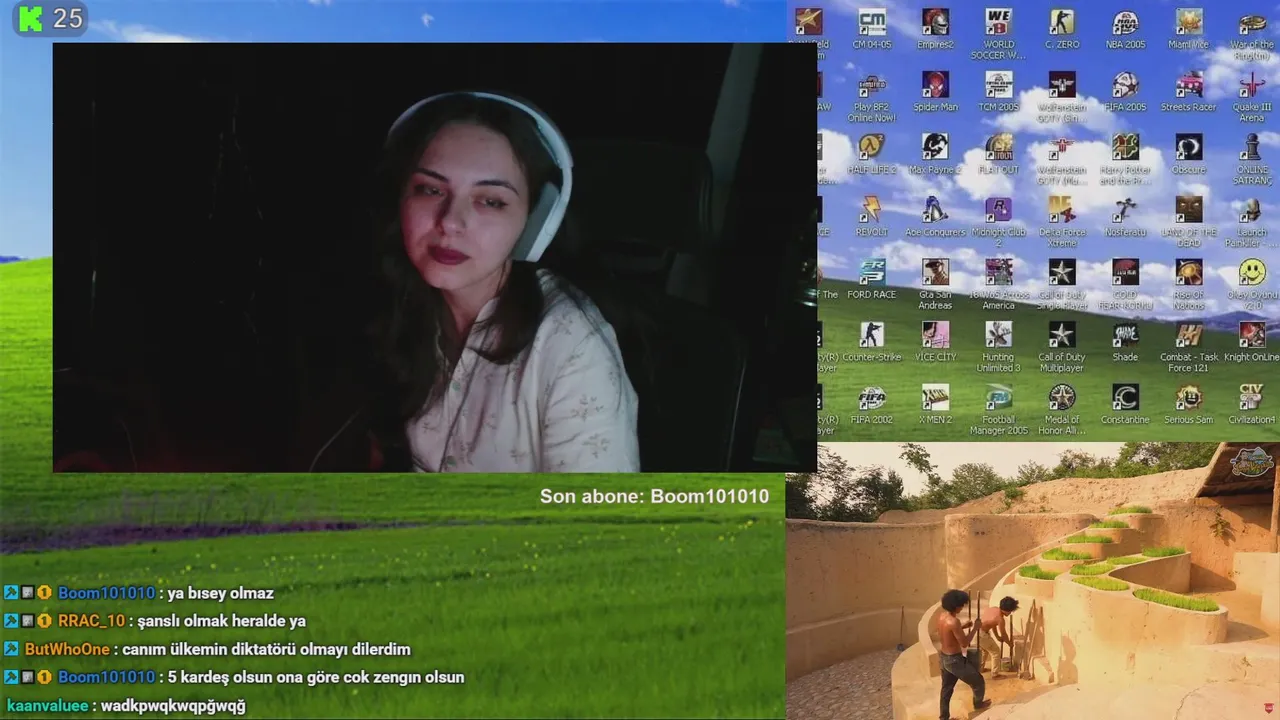Open the COLD FEAR-KORKU shortcut
This screenshot has width=1280, height=720.
point(1125,285)
